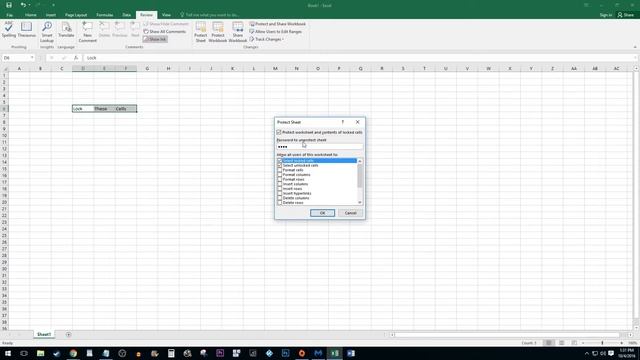This screenshot has height=360, width=640.
Task: Open Customize Quick Access Toolbar dropdown
Action: [x=53, y=5]
